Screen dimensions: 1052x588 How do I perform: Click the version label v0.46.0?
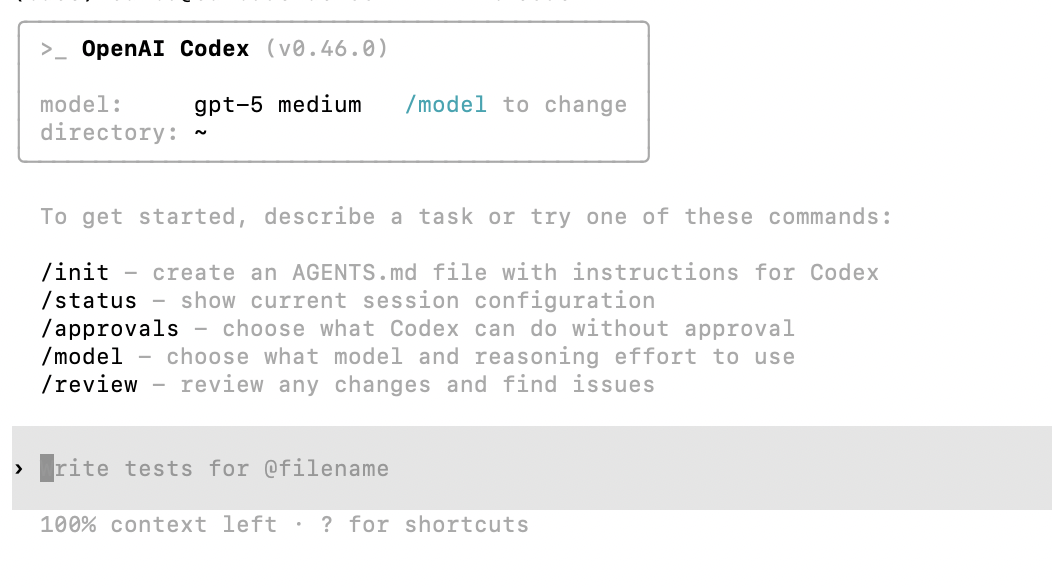327,49
